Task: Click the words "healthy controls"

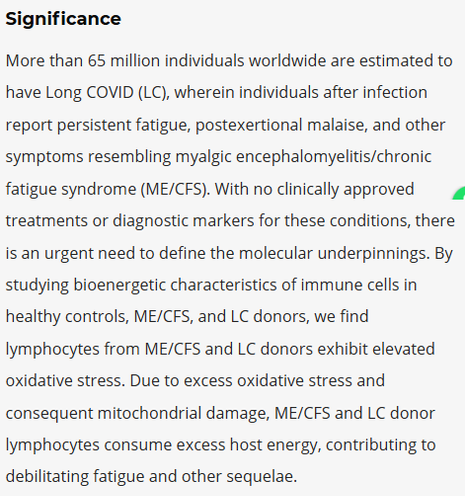Action: tap(67, 317)
